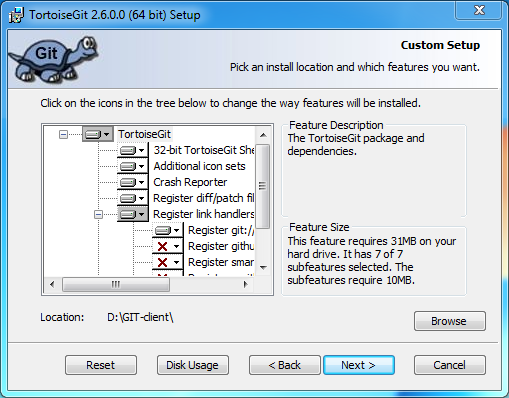Select the Register git:// tree item
Screen dimensions: 509x398
pos(221,230)
